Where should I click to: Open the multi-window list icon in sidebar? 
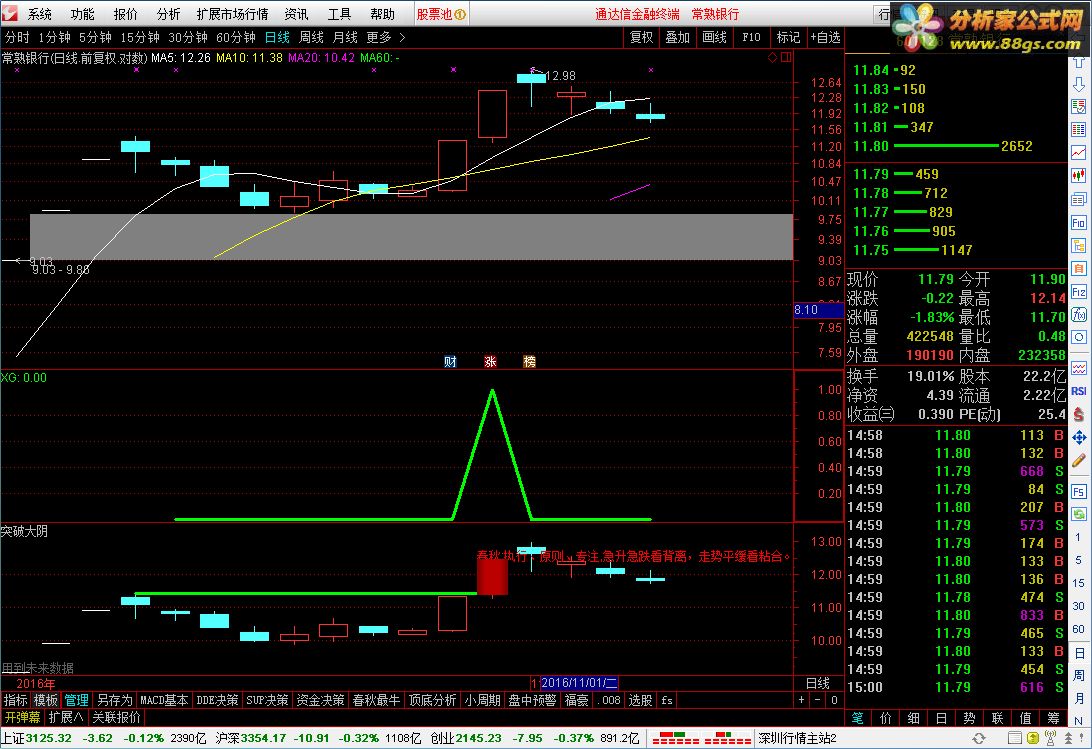point(1079,199)
